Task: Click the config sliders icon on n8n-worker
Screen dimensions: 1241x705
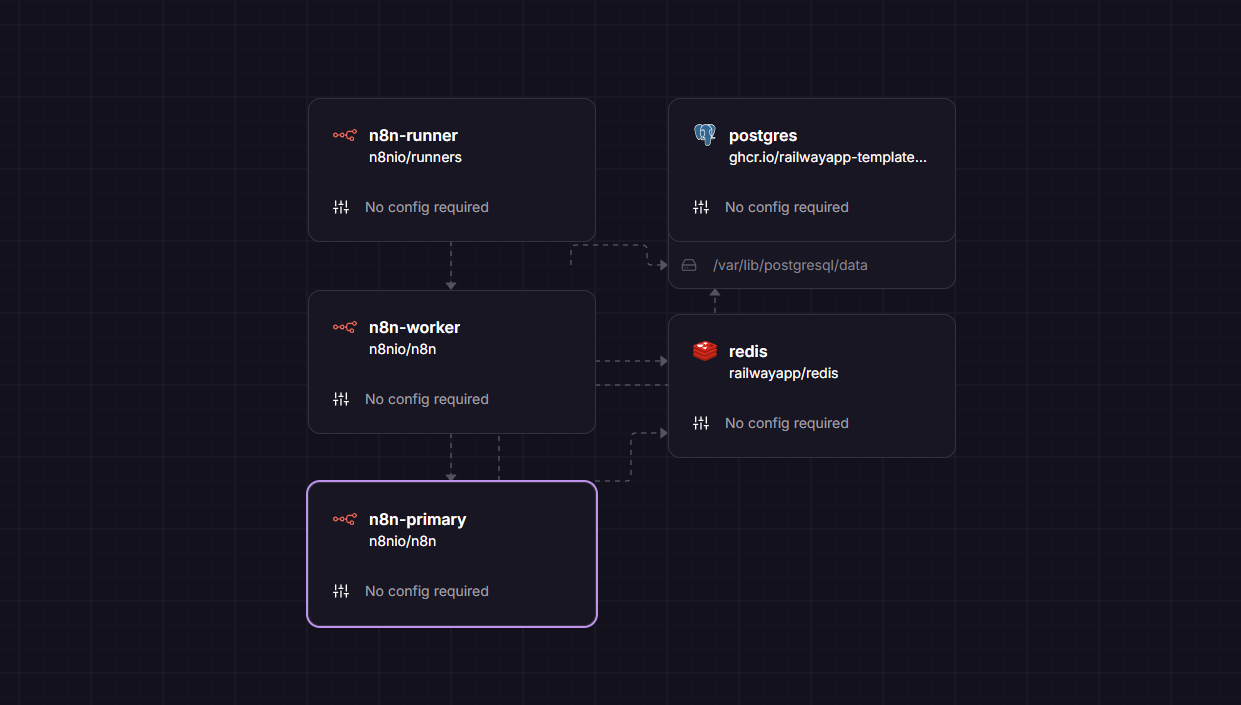Action: [341, 399]
